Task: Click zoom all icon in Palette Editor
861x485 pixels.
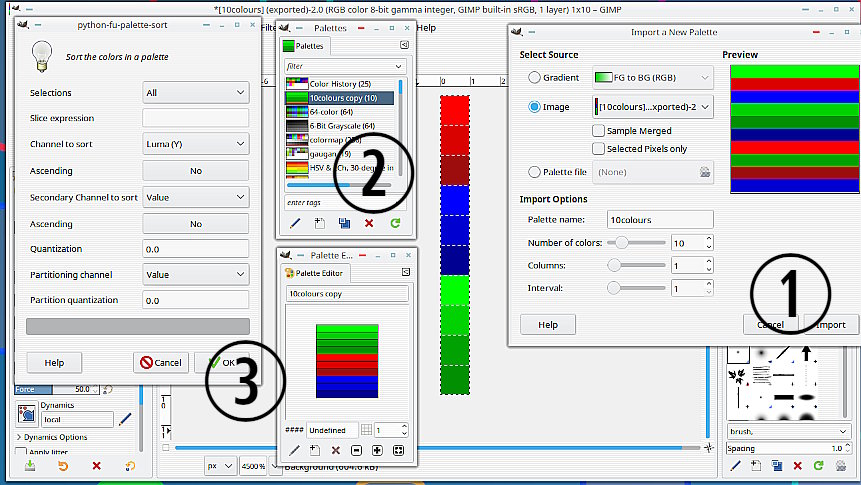Action: (x=399, y=451)
